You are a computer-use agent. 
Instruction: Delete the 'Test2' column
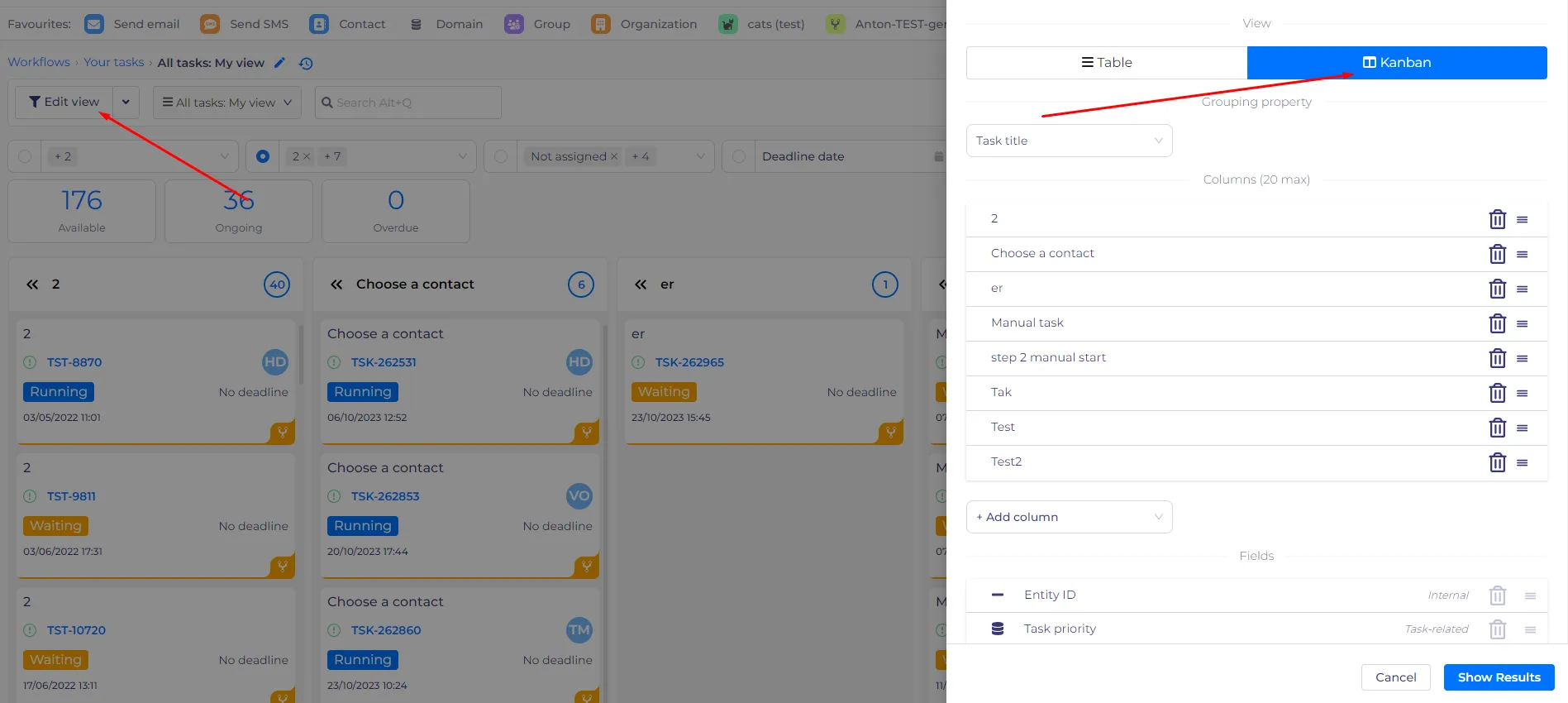pos(1497,462)
